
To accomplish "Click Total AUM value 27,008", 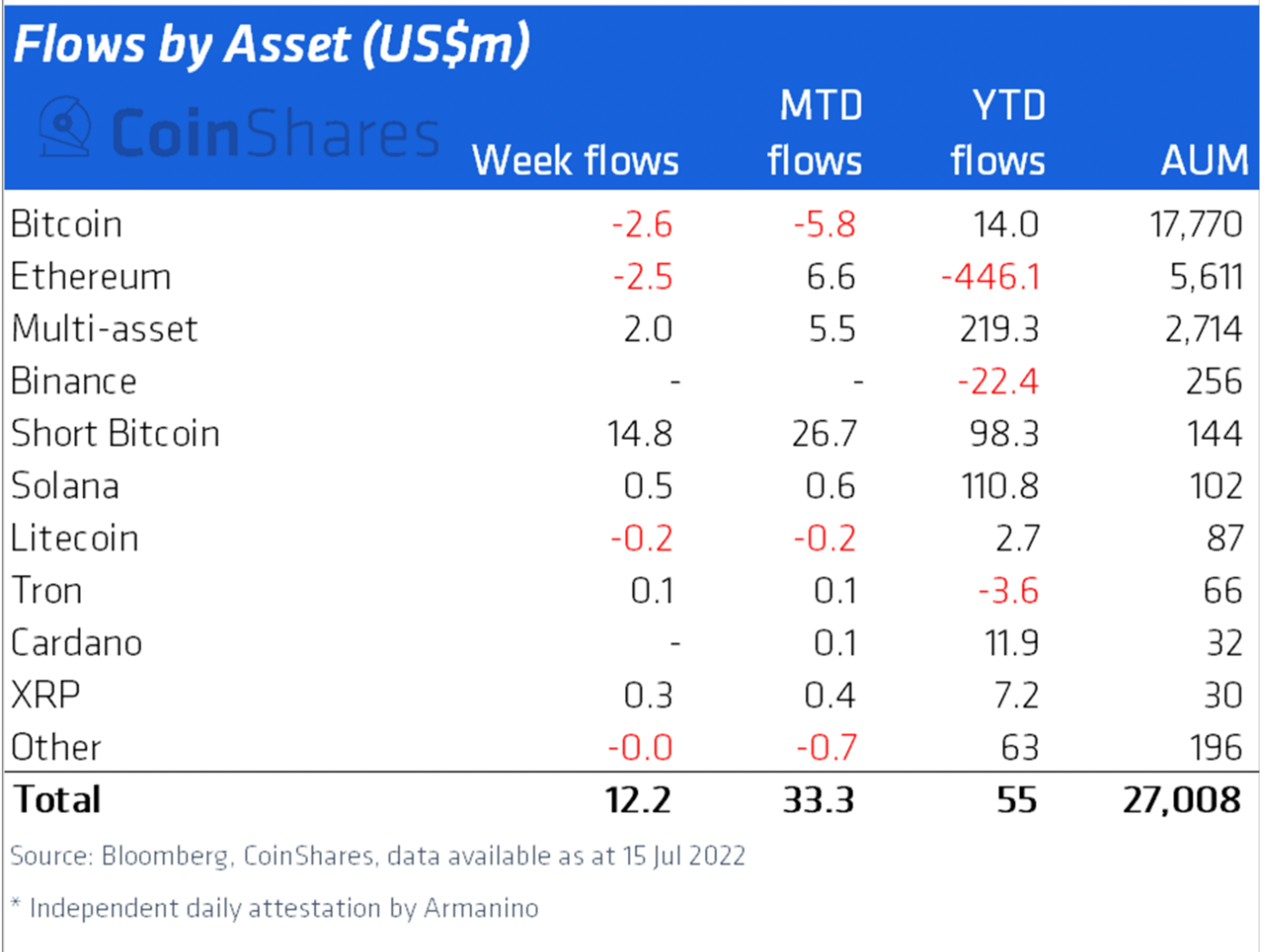I will pos(1181,800).
